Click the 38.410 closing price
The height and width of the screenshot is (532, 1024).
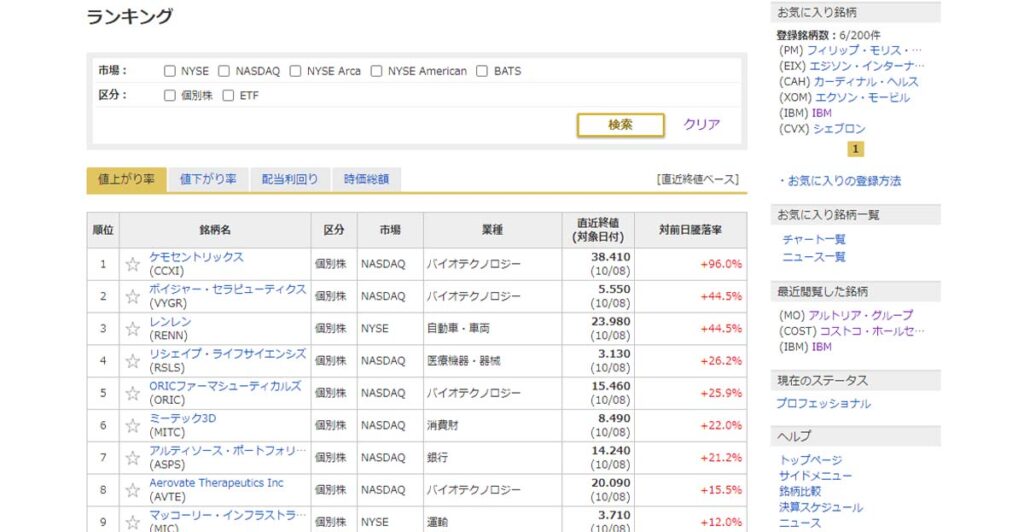(611, 257)
